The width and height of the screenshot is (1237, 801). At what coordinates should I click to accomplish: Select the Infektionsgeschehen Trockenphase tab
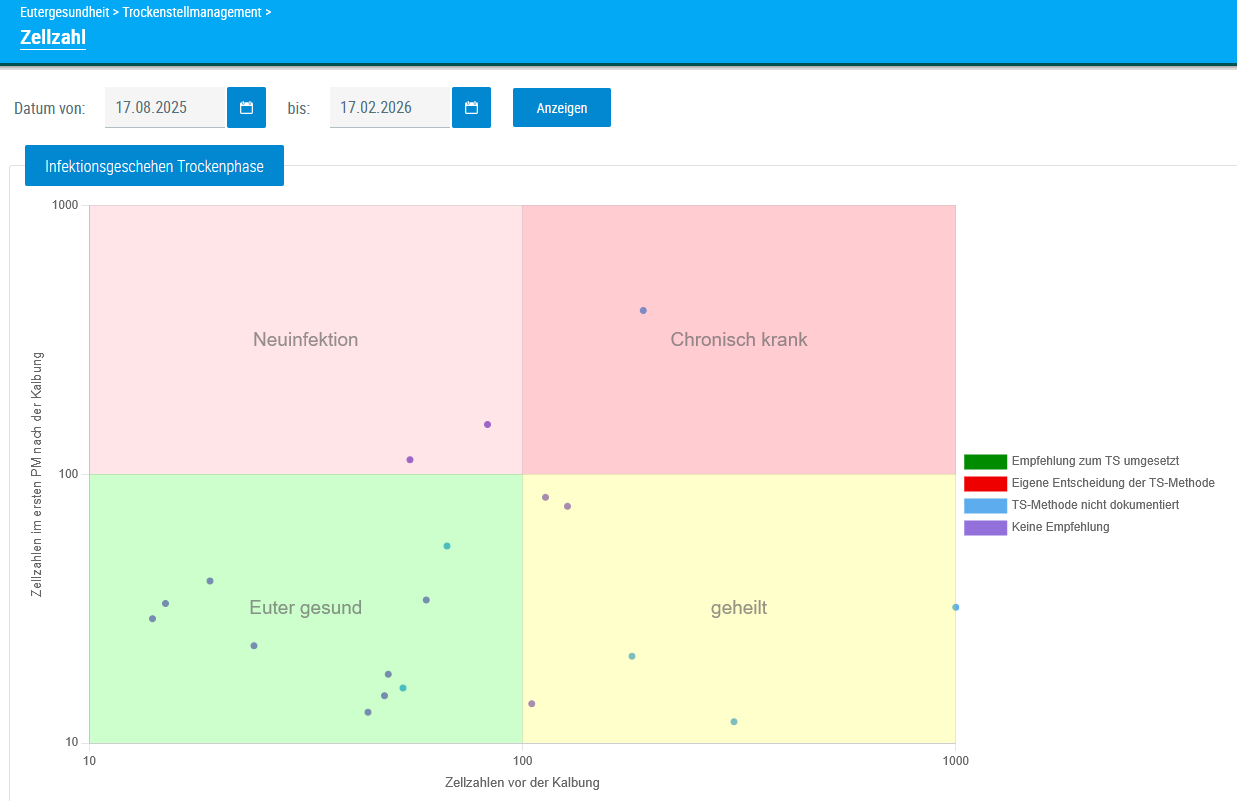154,166
